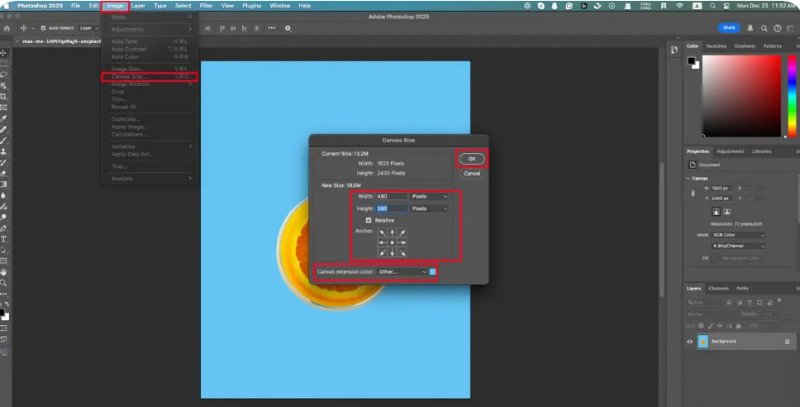The width and height of the screenshot is (800, 407).
Task: Select the Crop tool
Action: tap(3, 96)
